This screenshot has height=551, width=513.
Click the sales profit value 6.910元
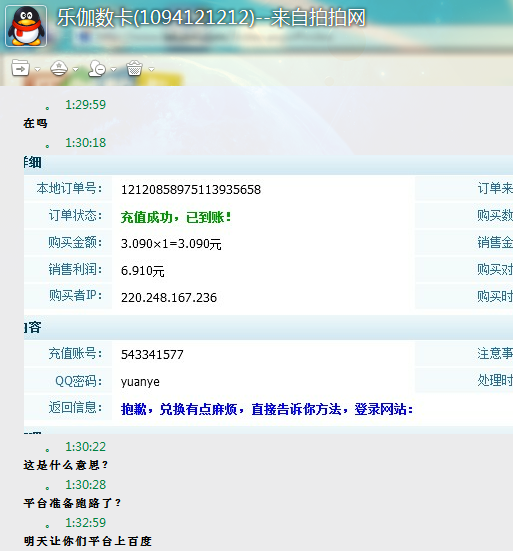(143, 271)
